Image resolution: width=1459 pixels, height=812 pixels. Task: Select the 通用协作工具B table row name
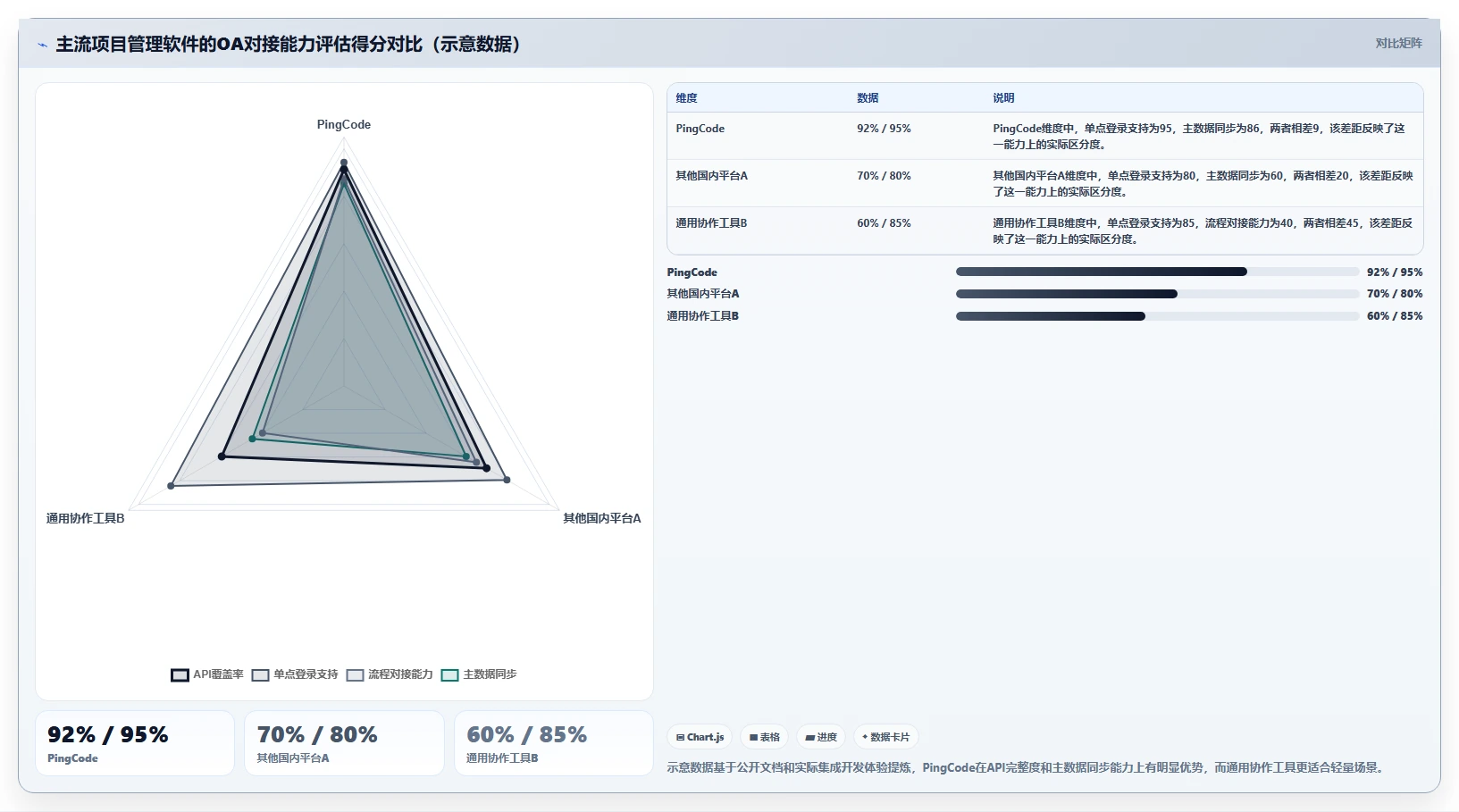711,223
